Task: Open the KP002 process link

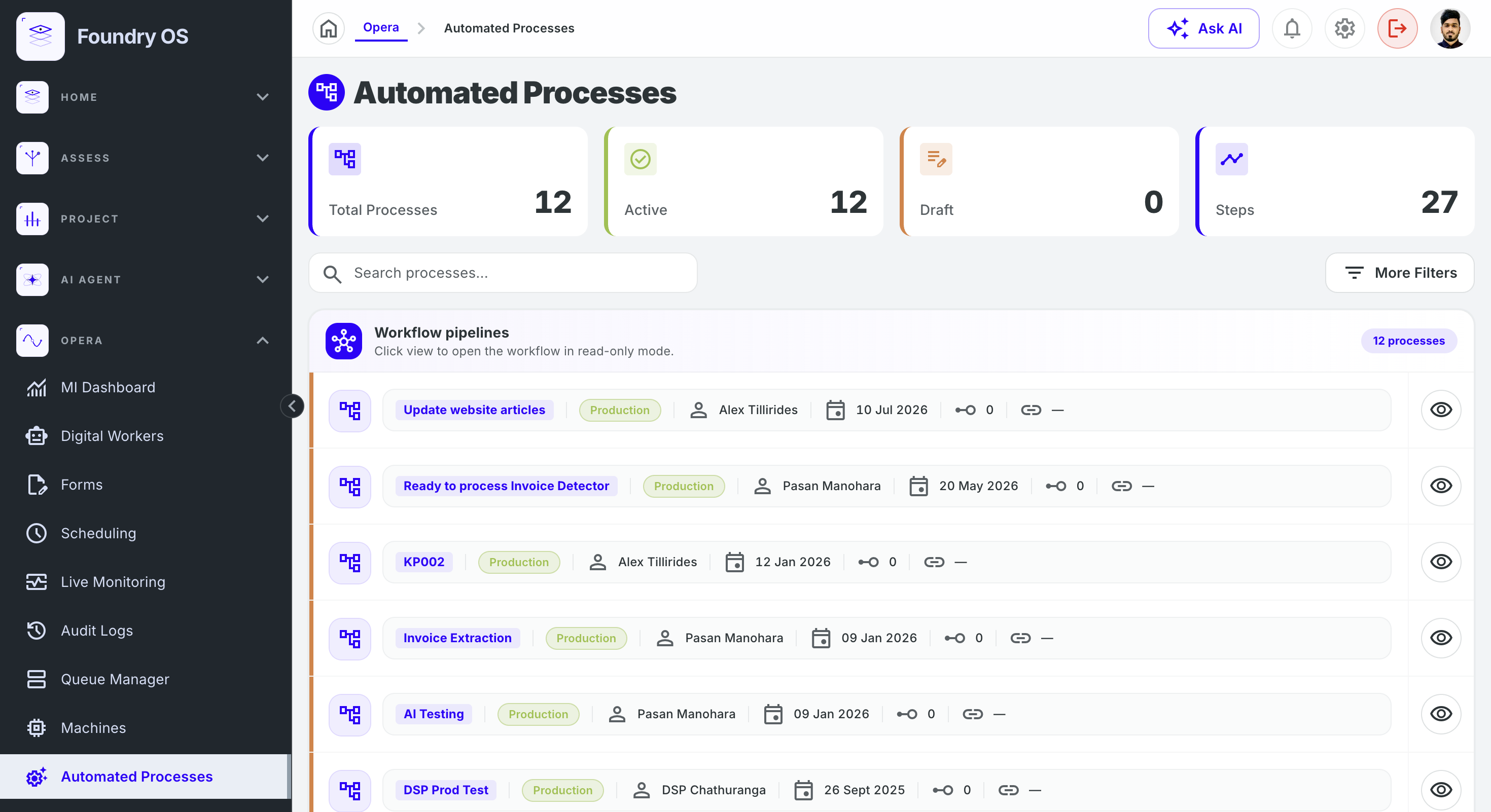Action: [x=423, y=562]
